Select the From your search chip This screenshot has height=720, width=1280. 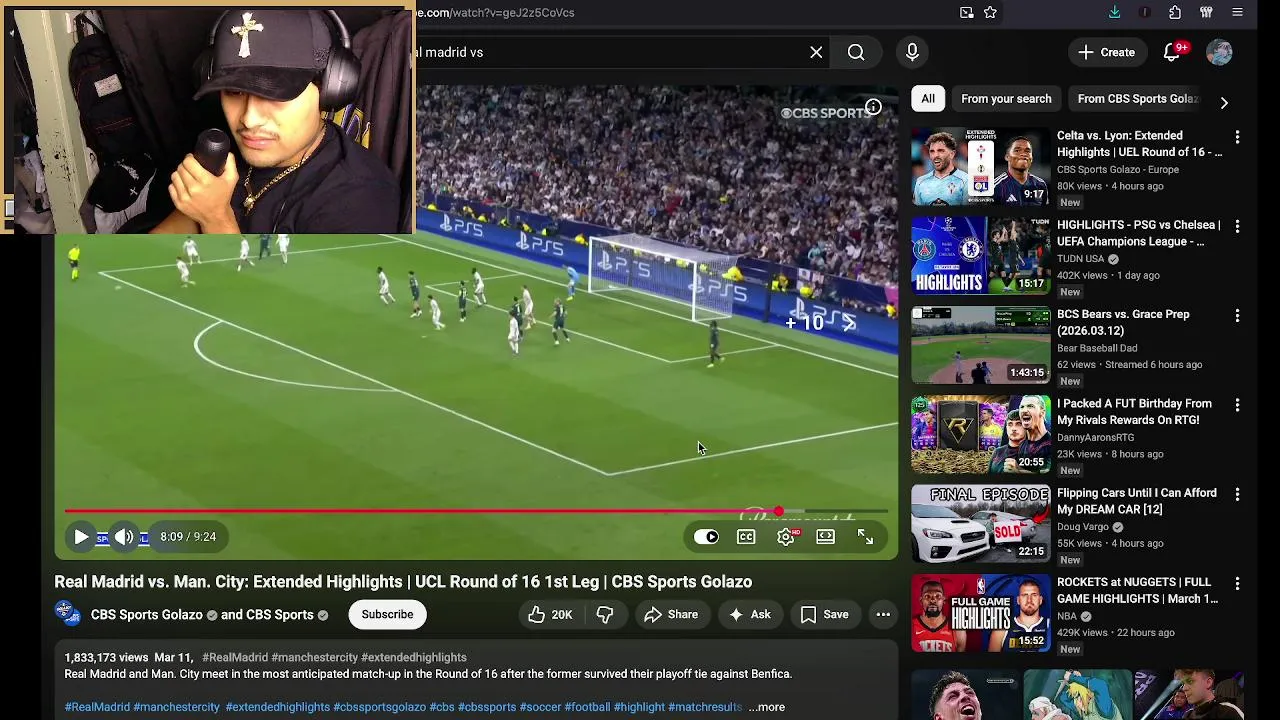pos(1006,98)
